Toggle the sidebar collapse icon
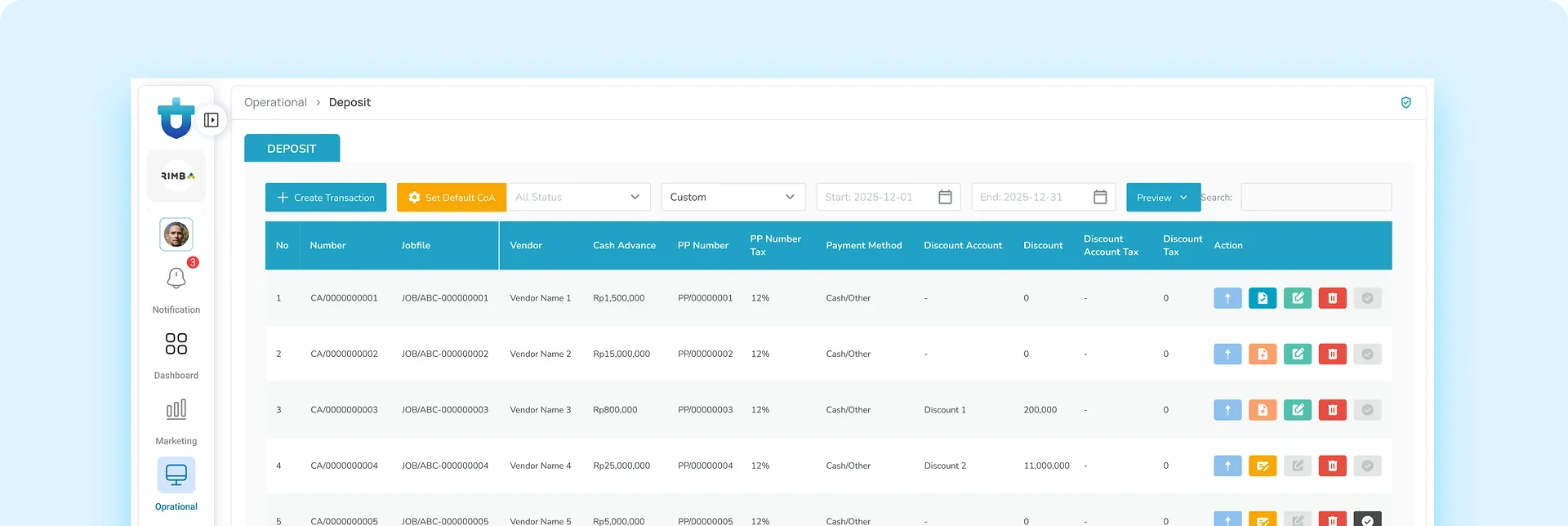This screenshot has width=1568, height=526. coord(212,120)
